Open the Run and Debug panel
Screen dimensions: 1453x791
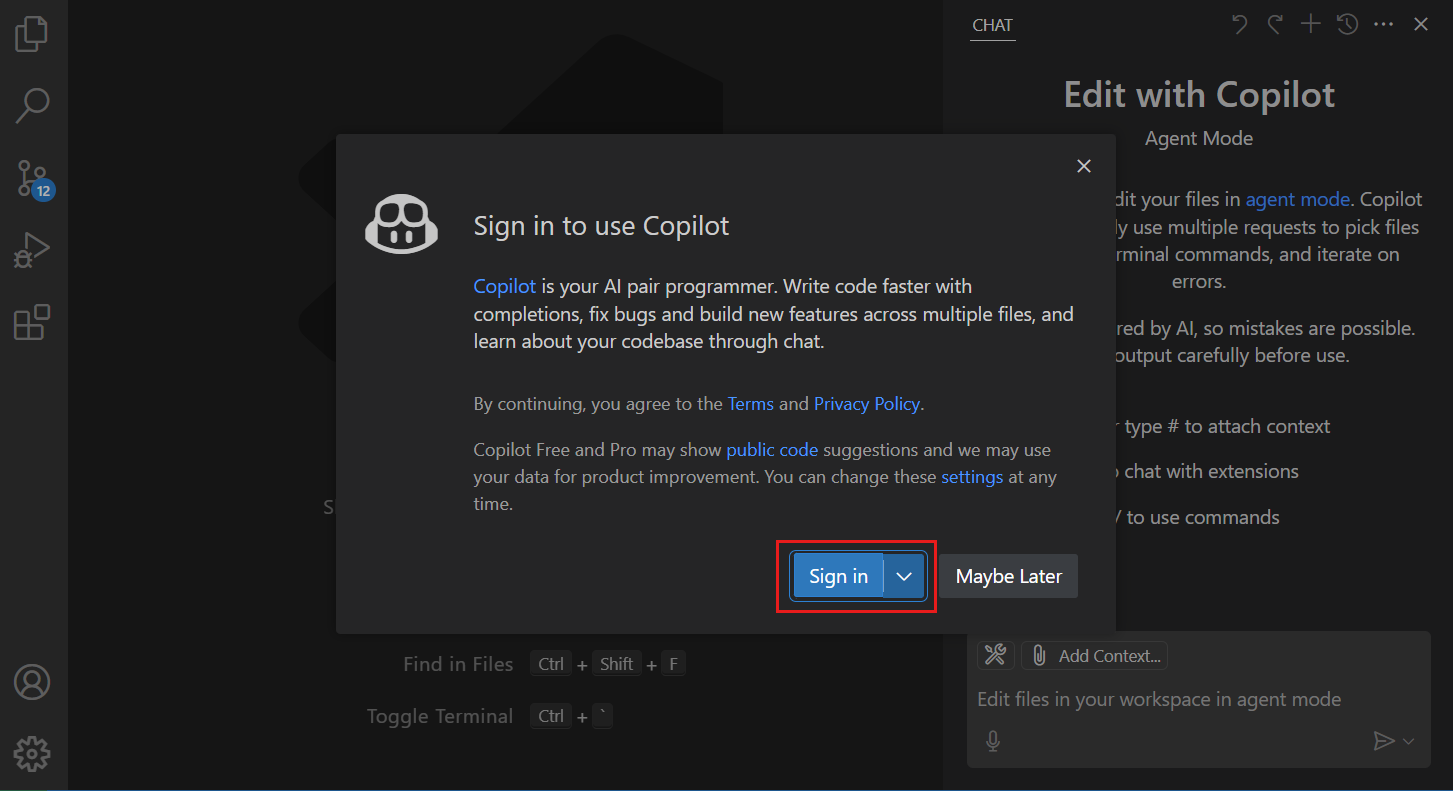pyautogui.click(x=31, y=249)
